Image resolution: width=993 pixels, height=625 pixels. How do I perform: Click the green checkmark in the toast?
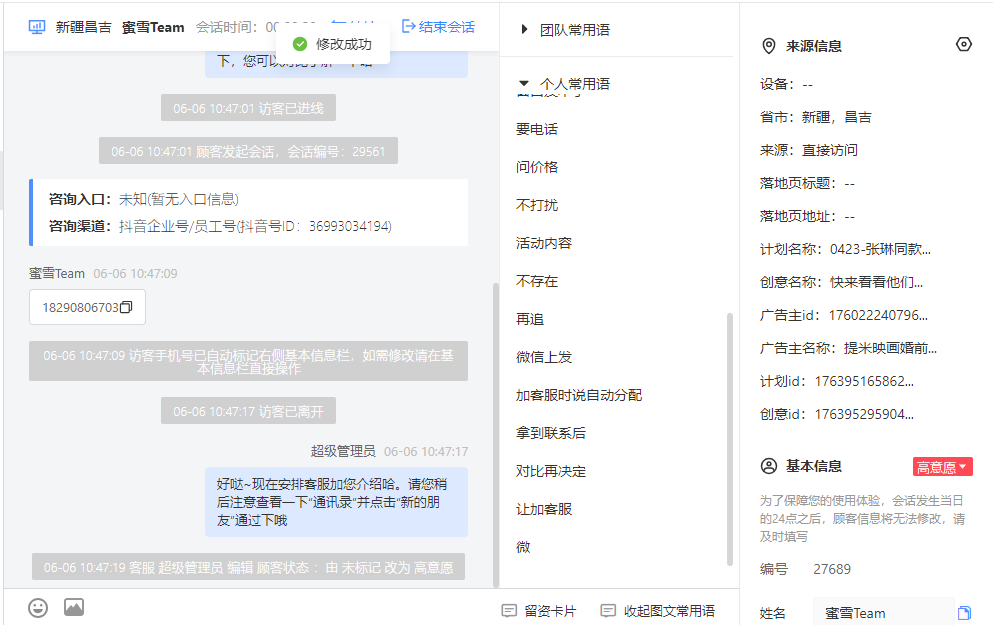pos(300,44)
